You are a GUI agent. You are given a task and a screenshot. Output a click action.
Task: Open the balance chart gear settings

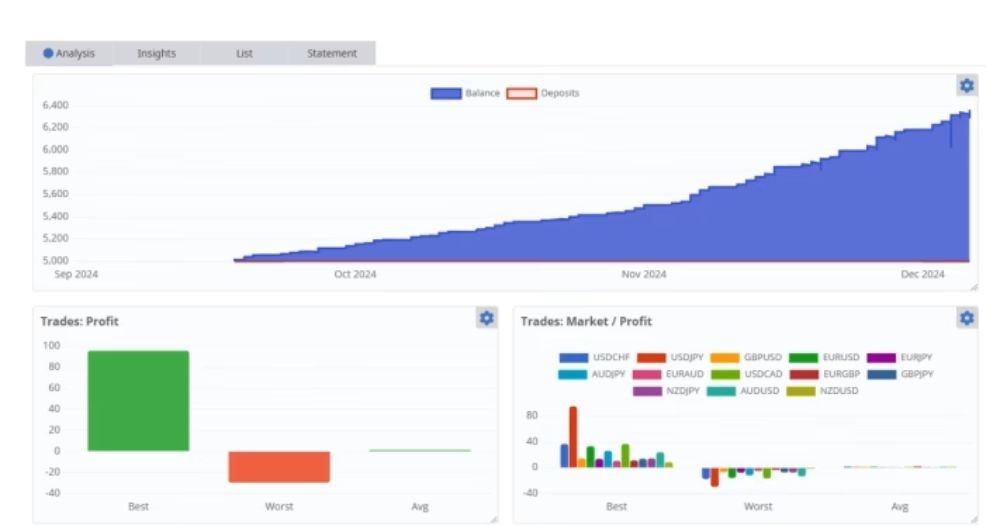(x=966, y=86)
